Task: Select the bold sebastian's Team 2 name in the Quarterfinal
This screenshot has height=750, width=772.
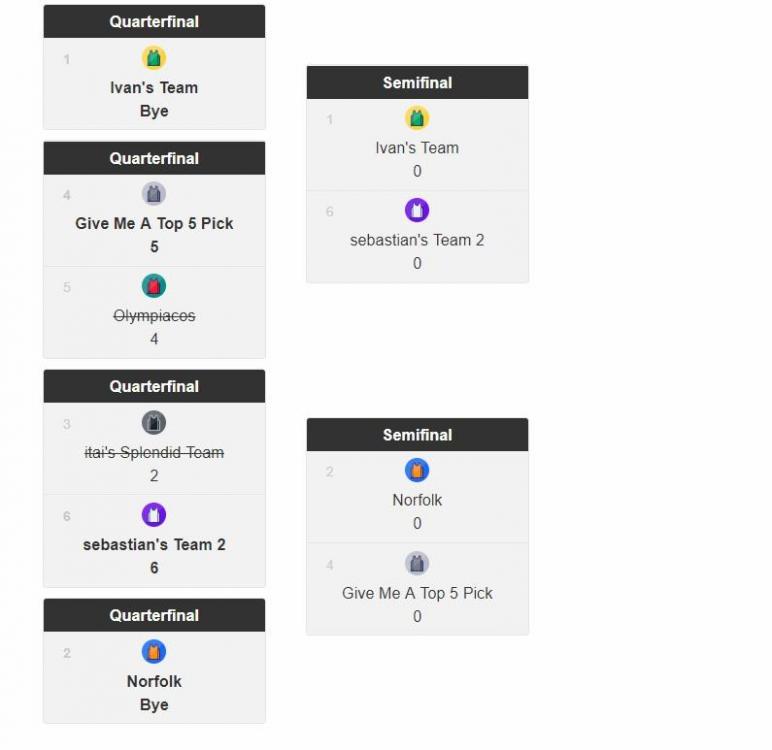Action: pos(154,545)
